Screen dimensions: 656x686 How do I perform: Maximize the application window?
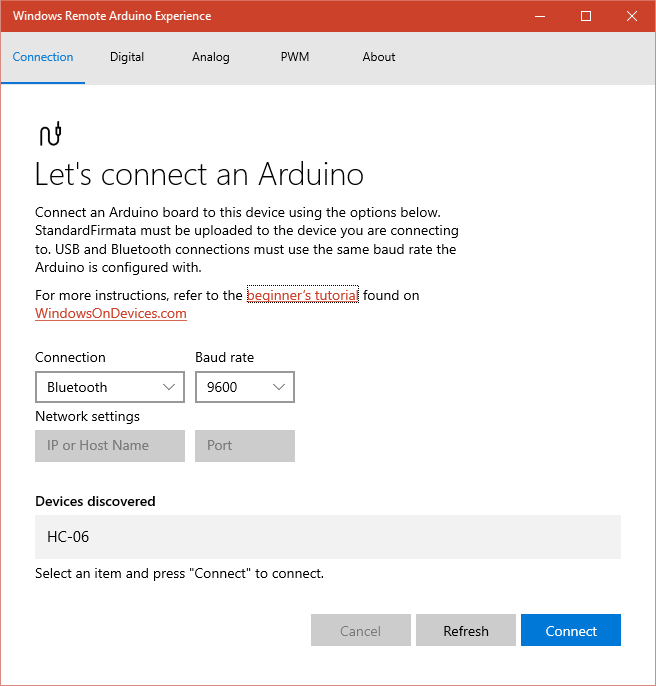[586, 16]
